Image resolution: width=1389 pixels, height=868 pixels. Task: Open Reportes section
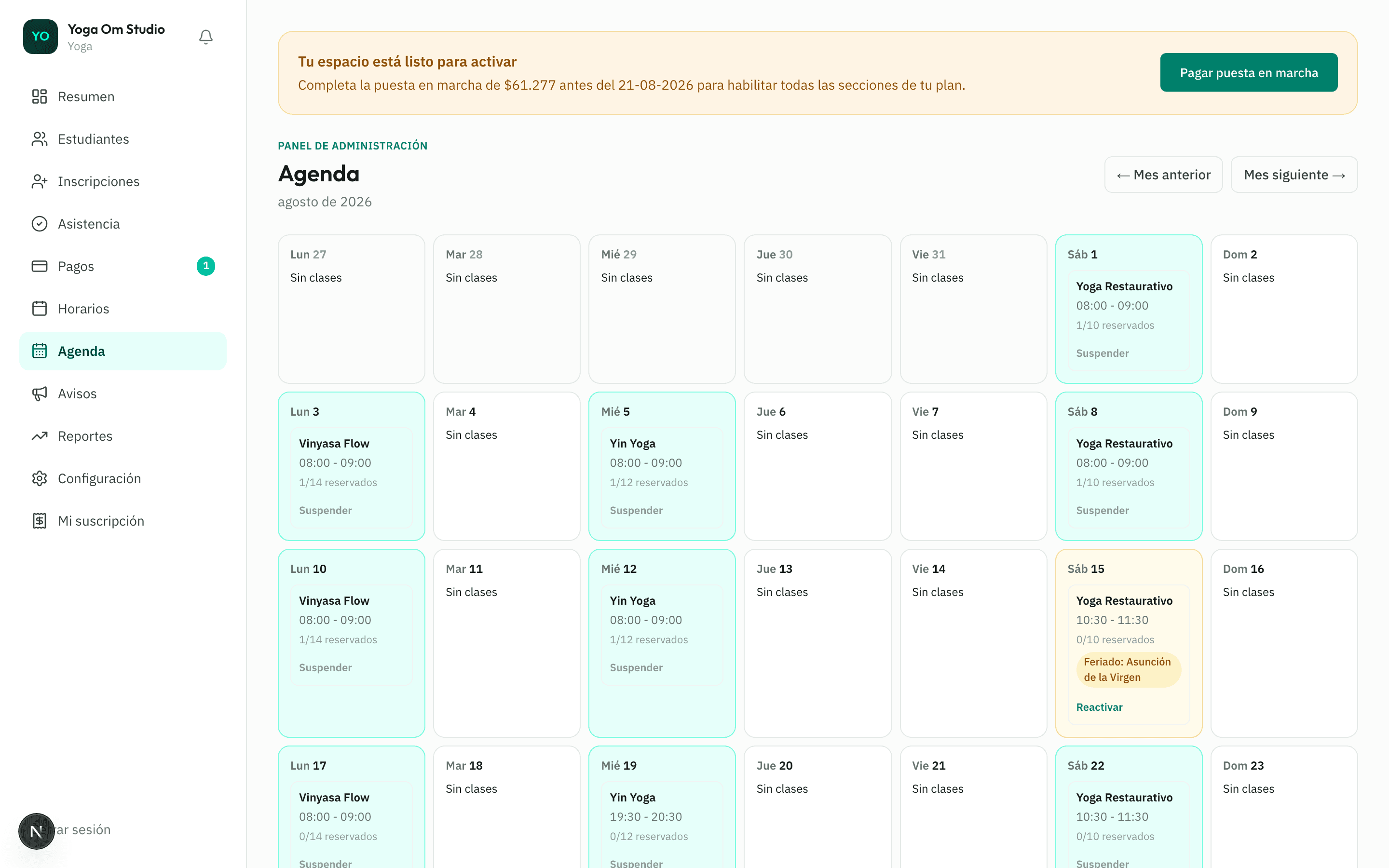pyautogui.click(x=123, y=436)
